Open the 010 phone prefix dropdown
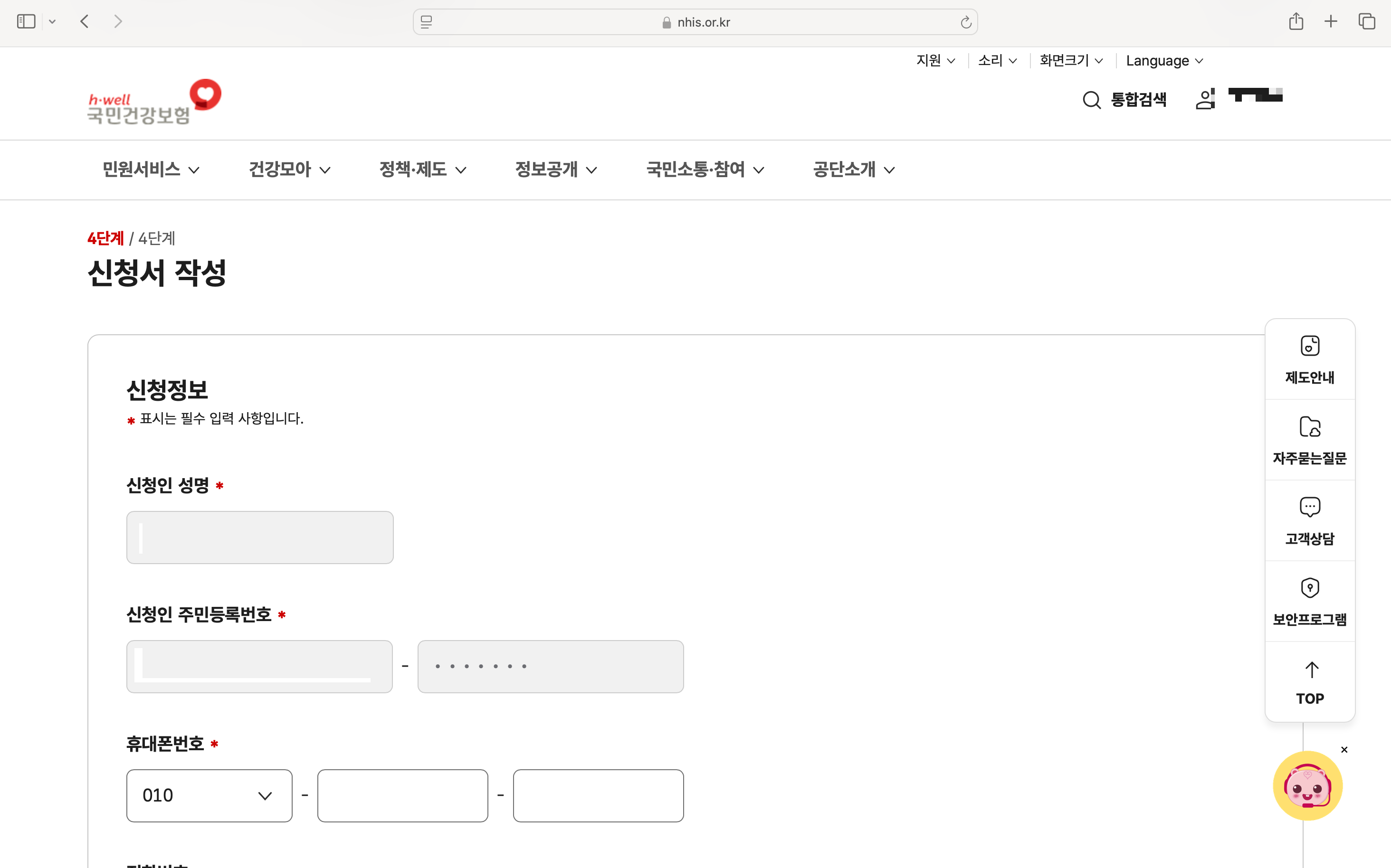 coord(209,796)
